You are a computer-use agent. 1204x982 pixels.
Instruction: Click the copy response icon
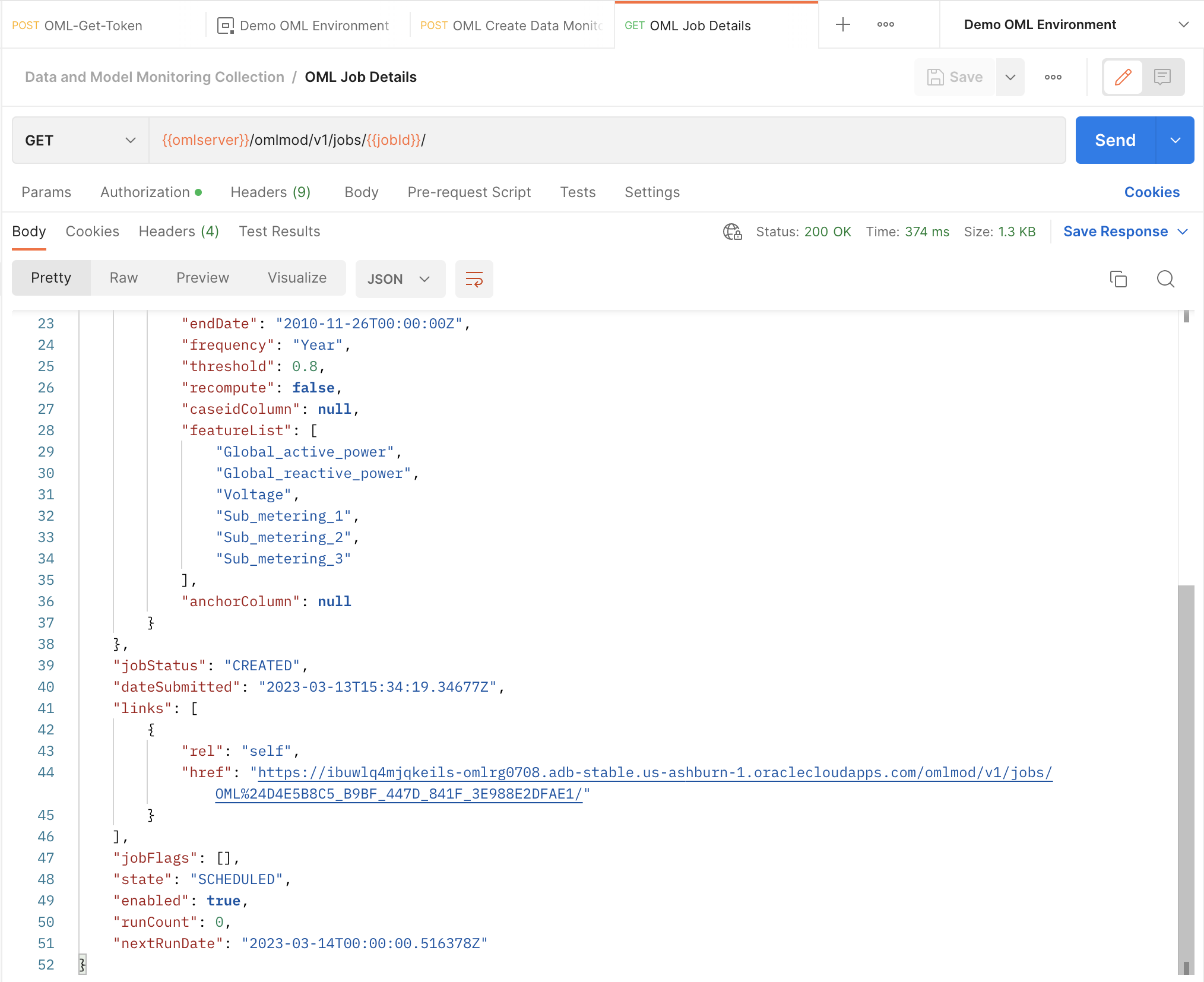[x=1118, y=279]
